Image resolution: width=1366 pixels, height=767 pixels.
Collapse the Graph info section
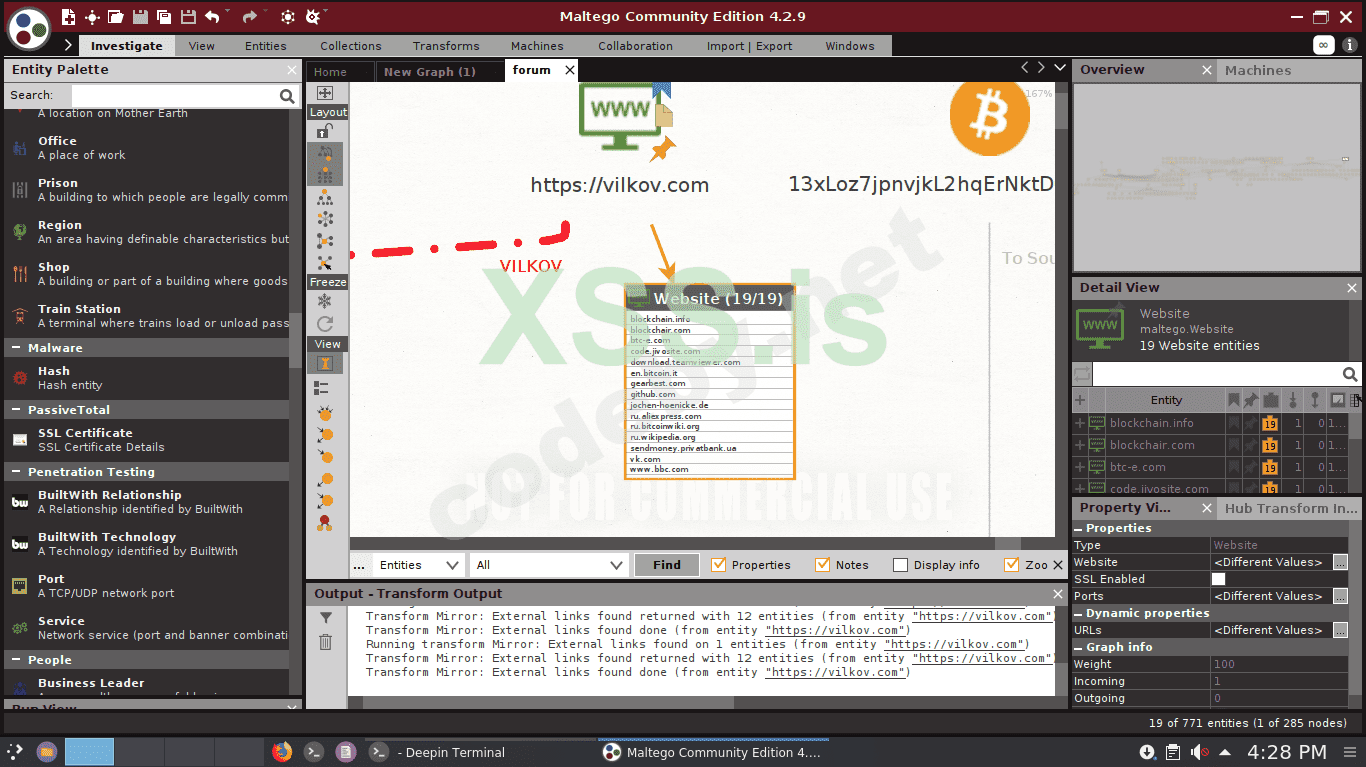(1079, 647)
